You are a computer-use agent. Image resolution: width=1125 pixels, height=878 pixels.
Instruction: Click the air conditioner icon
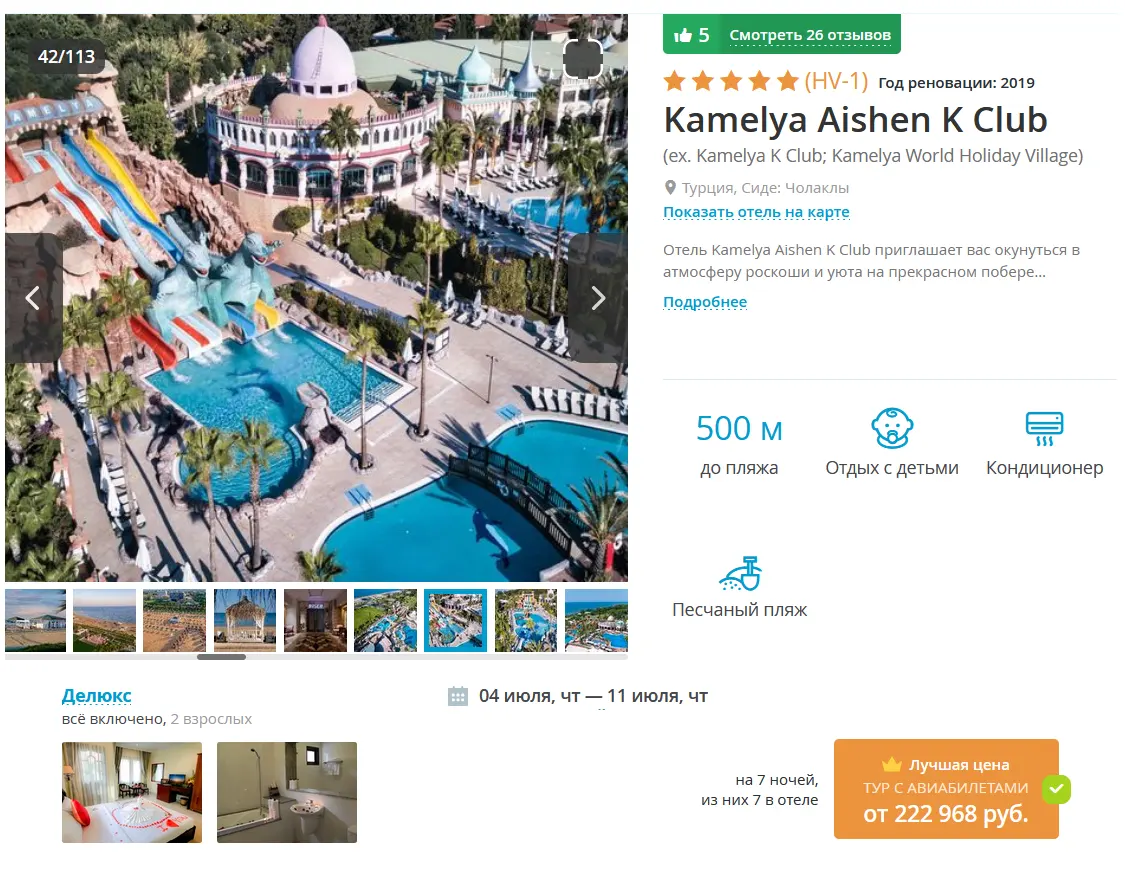click(x=1044, y=429)
